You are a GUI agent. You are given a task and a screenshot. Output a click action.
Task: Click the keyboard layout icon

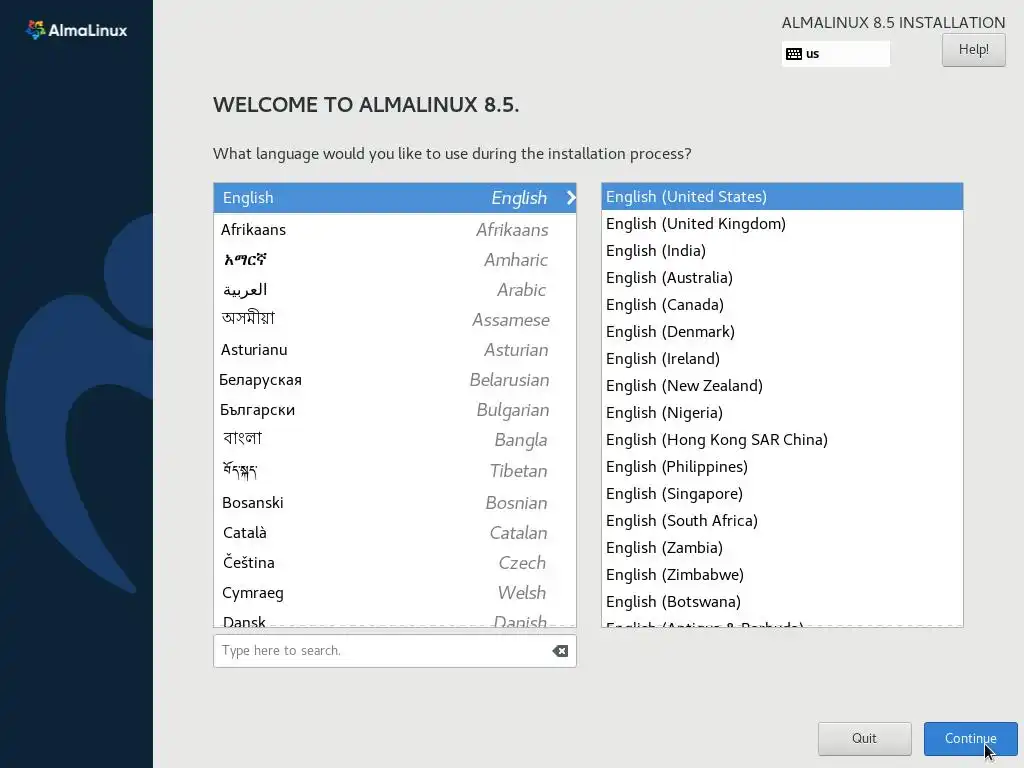pos(793,54)
